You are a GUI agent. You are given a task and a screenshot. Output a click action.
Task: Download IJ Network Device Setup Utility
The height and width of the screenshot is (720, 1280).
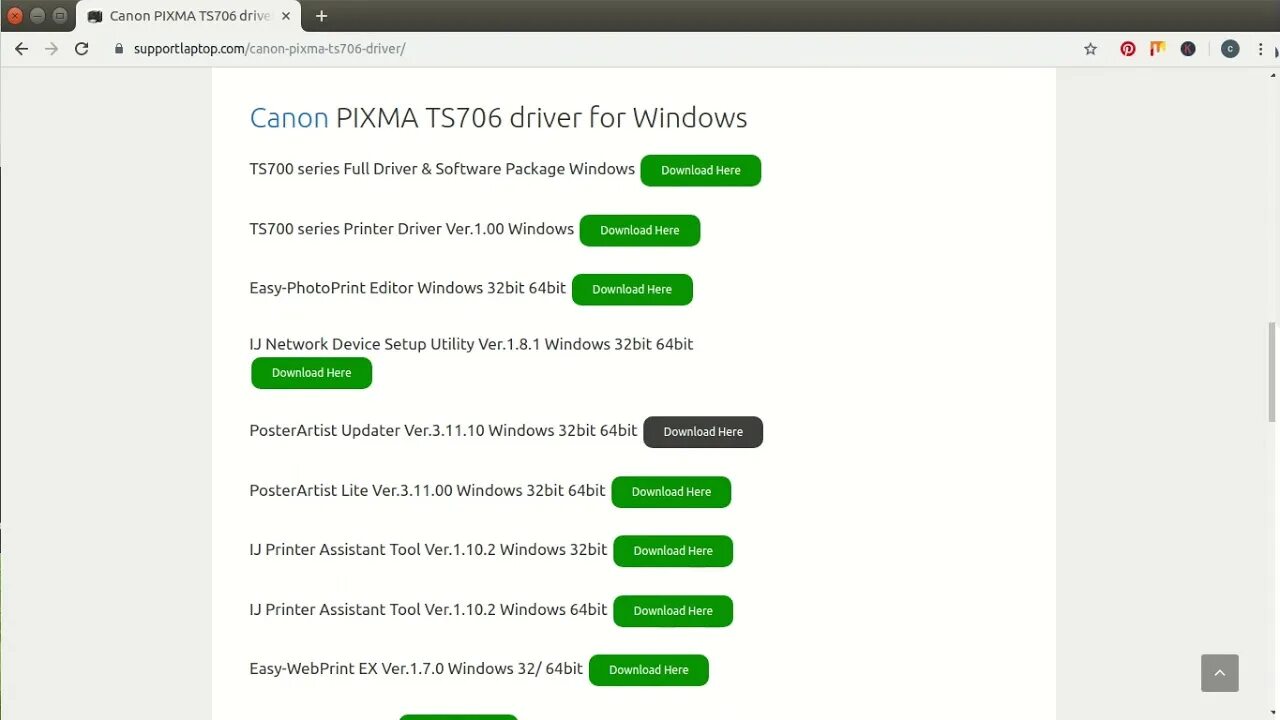312,373
